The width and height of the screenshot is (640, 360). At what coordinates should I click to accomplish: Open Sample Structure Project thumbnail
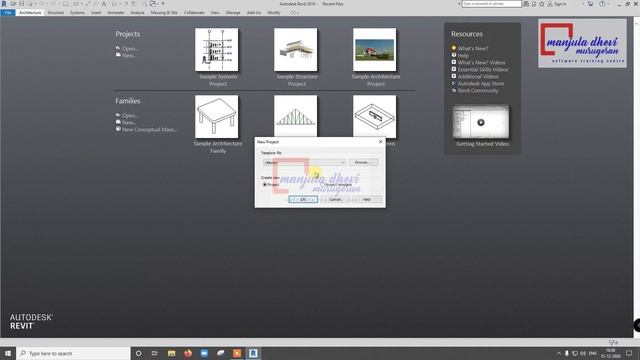click(296, 49)
